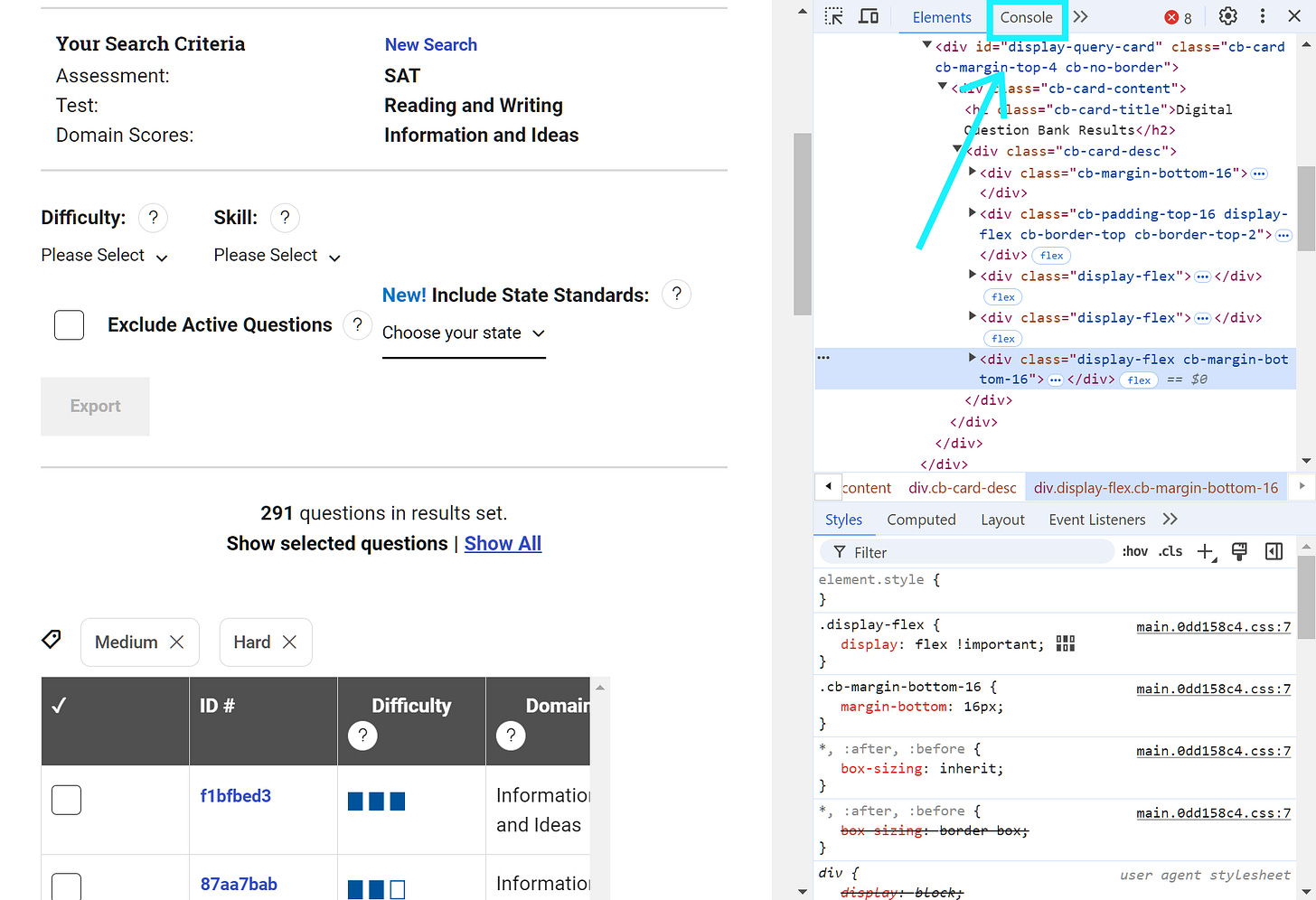Open Include State Standards help icon
The height and width of the screenshot is (900, 1316).
676,295
